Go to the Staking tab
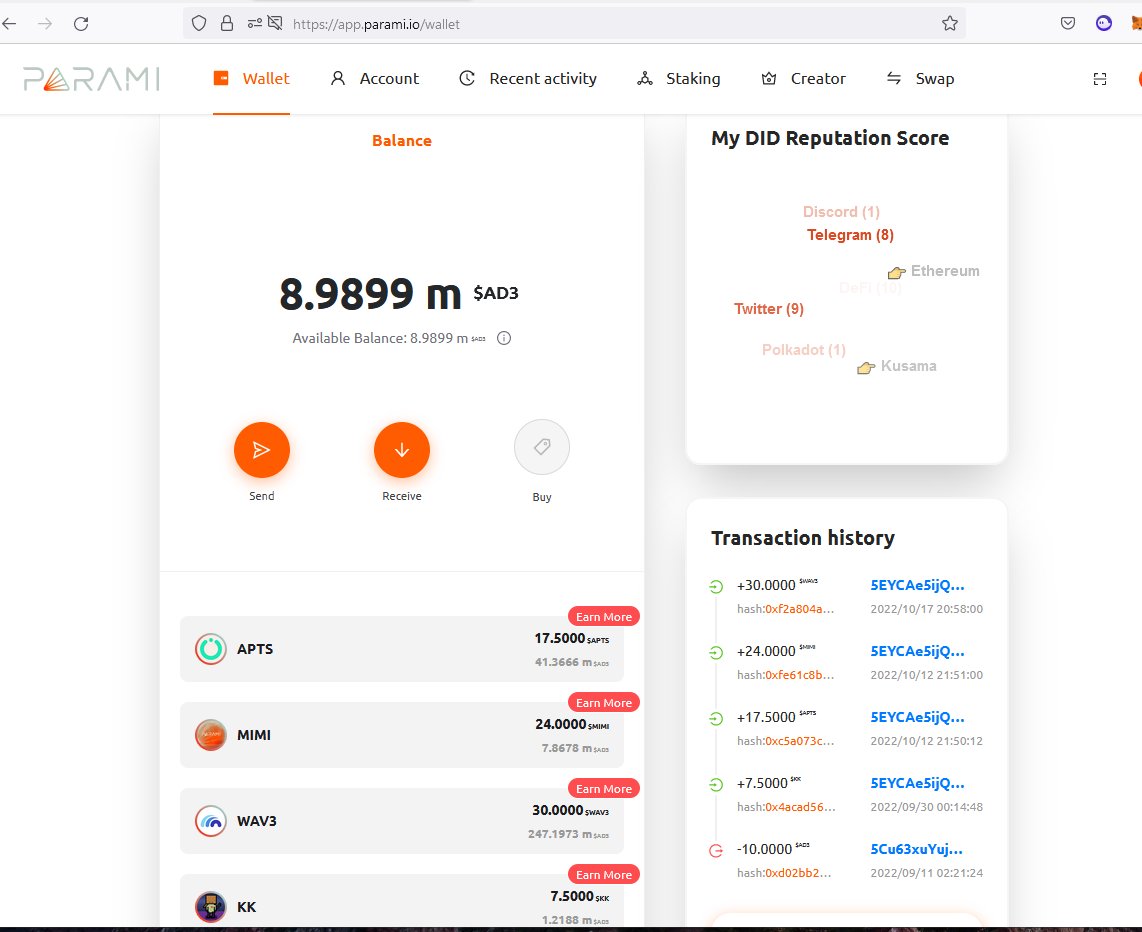 pyautogui.click(x=679, y=79)
